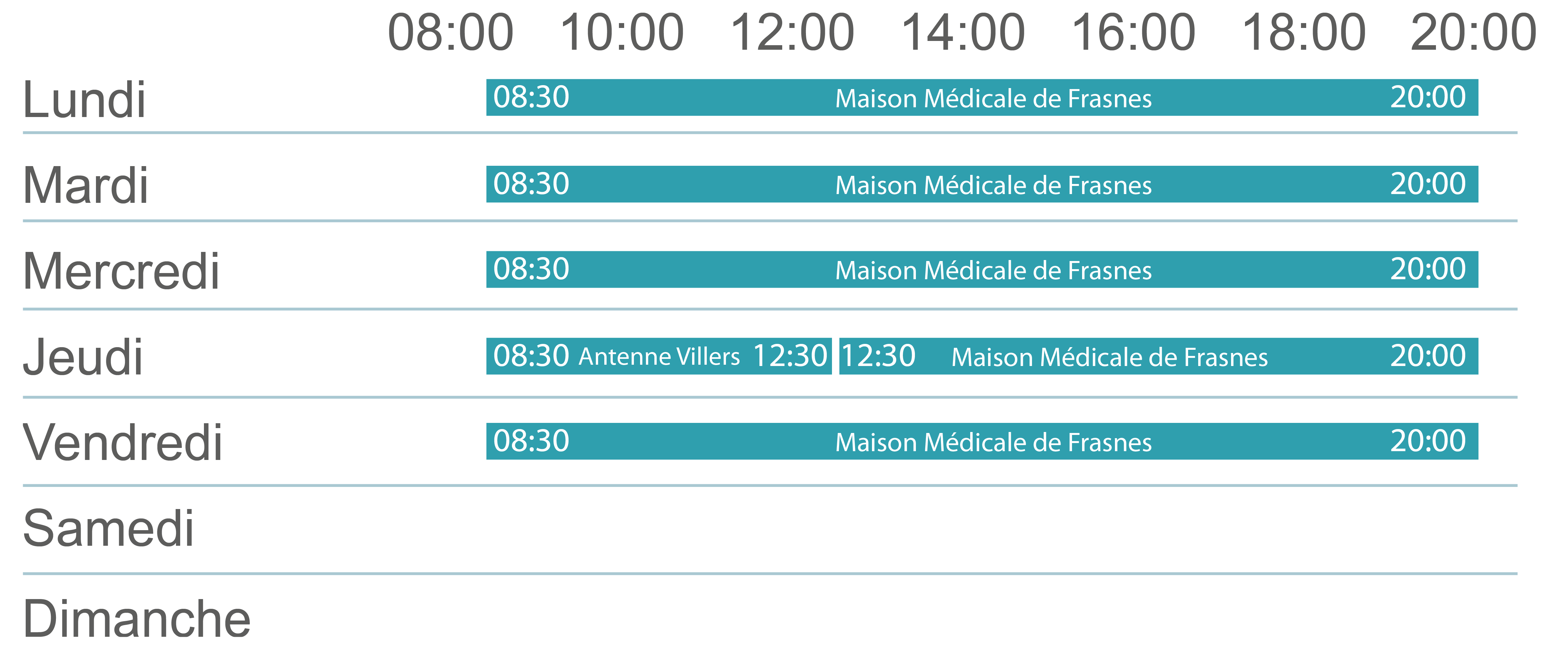The image size is (1568, 654).
Task: Click the Samedi day label
Action: pyautogui.click(x=108, y=528)
